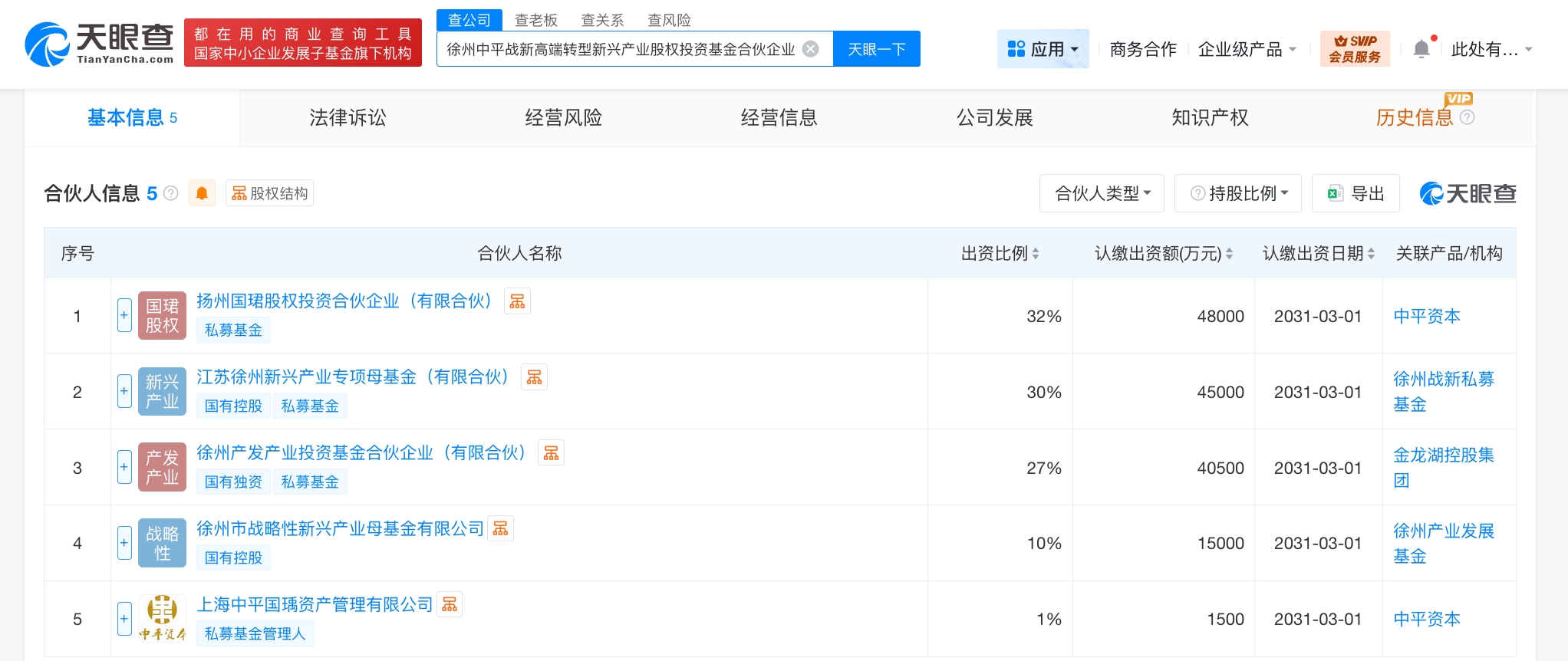Sort by 出资比例 column header
This screenshot has height=661, width=1568.
coord(1000,254)
